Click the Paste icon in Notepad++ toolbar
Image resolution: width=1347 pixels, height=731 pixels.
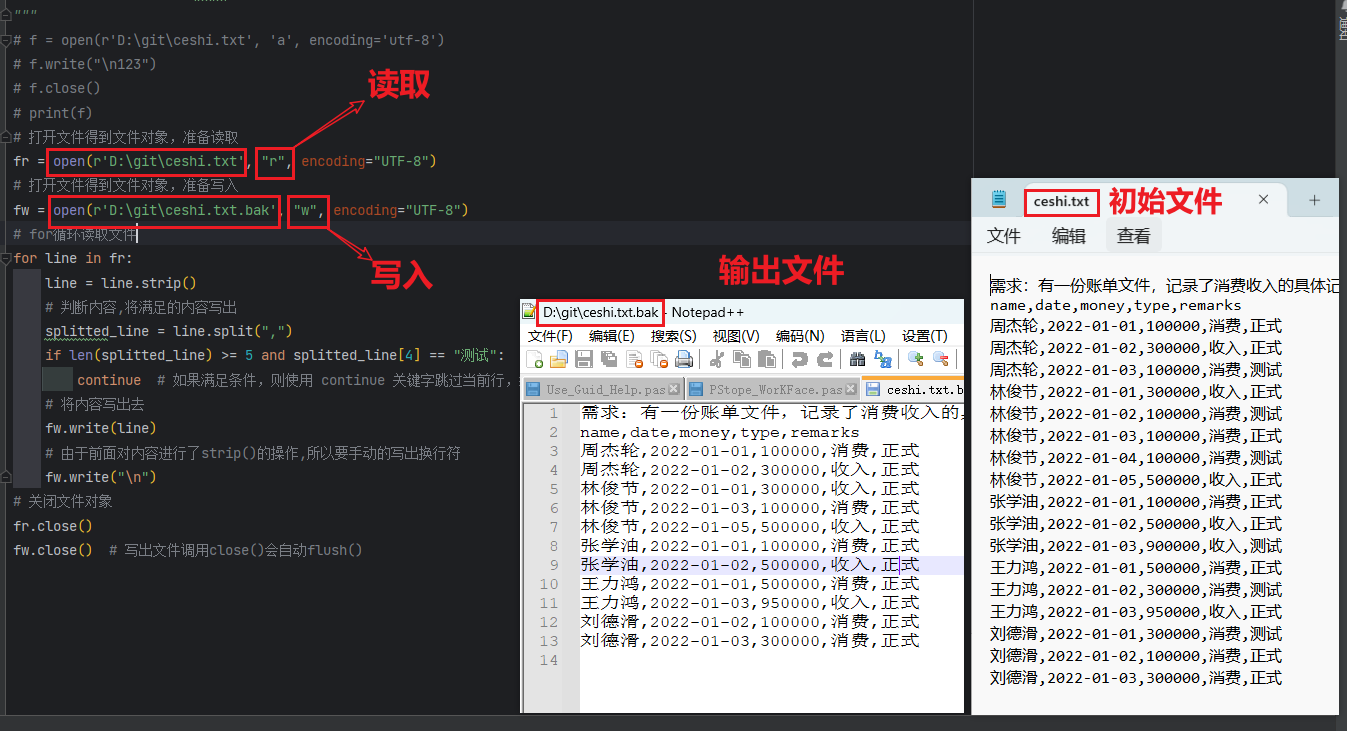[x=767, y=359]
